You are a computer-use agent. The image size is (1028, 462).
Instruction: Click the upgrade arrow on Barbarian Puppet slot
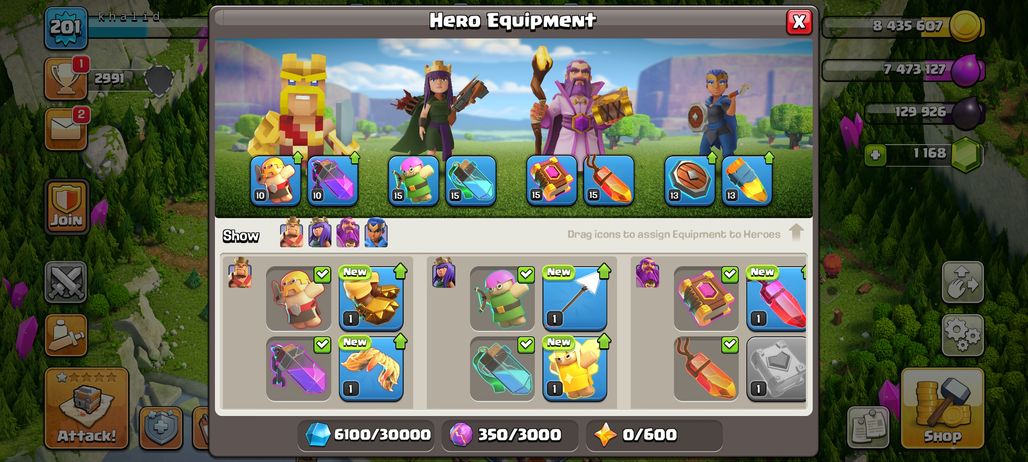click(298, 157)
